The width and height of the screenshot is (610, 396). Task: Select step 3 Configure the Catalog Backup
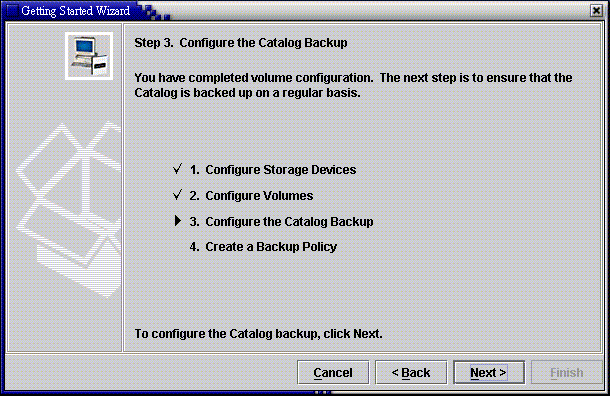[281, 221]
